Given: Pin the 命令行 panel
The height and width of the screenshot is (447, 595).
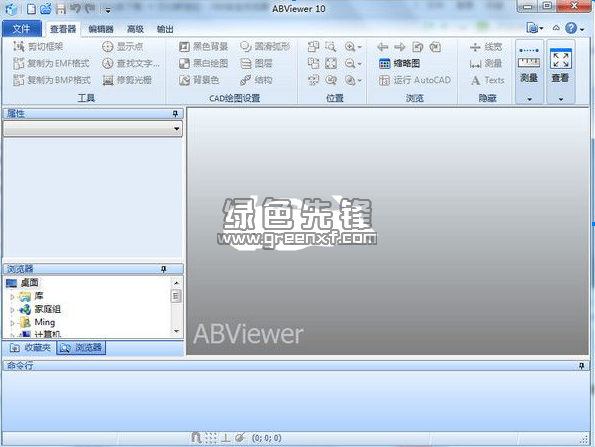Looking at the screenshot, I should coord(582,366).
